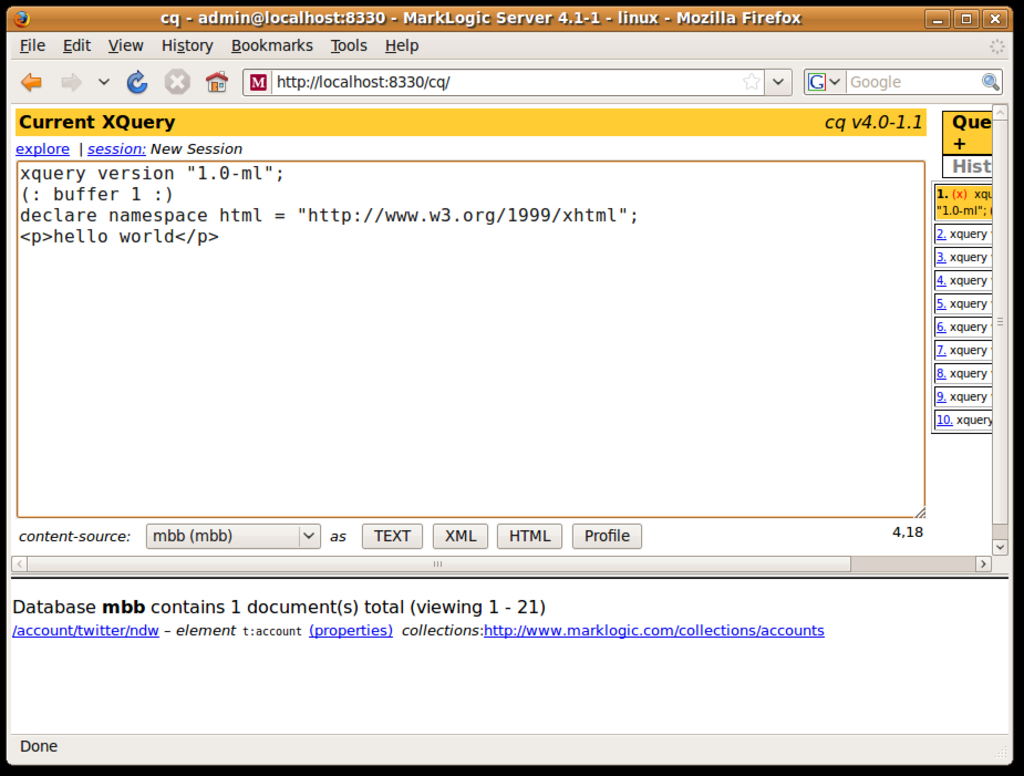Delete buffer 1 with the red (x)
1024x776 pixels.
tap(959, 194)
